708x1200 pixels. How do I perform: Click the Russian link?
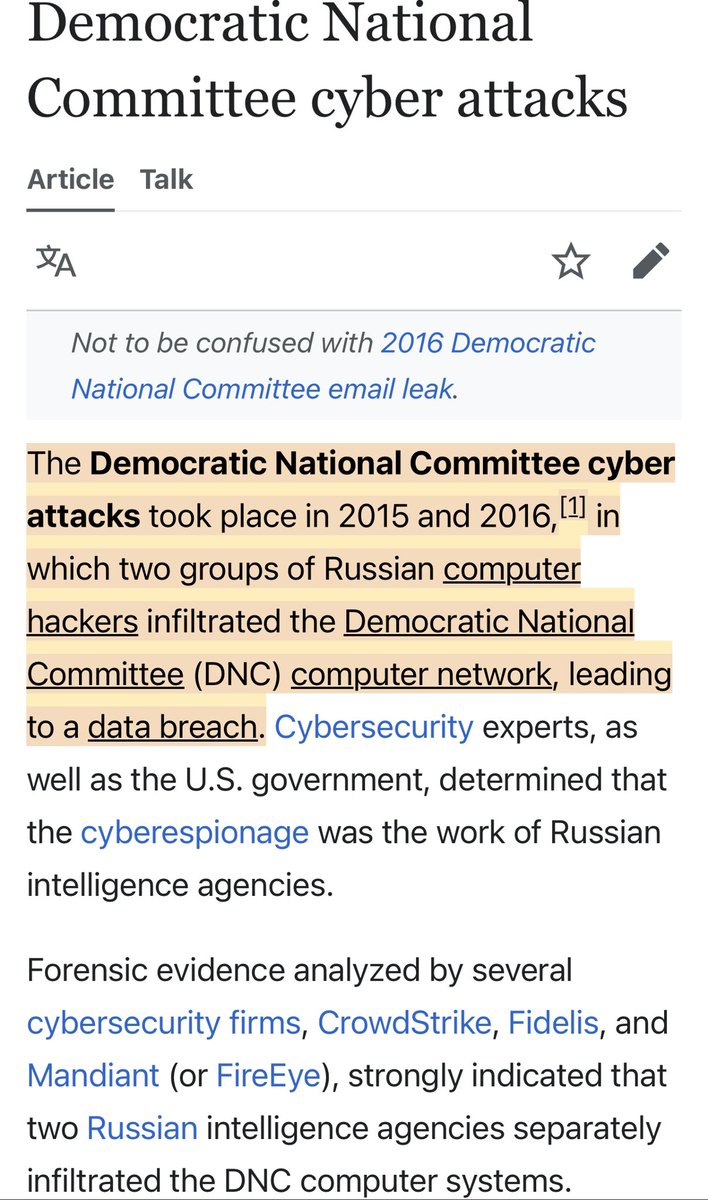(x=142, y=1128)
